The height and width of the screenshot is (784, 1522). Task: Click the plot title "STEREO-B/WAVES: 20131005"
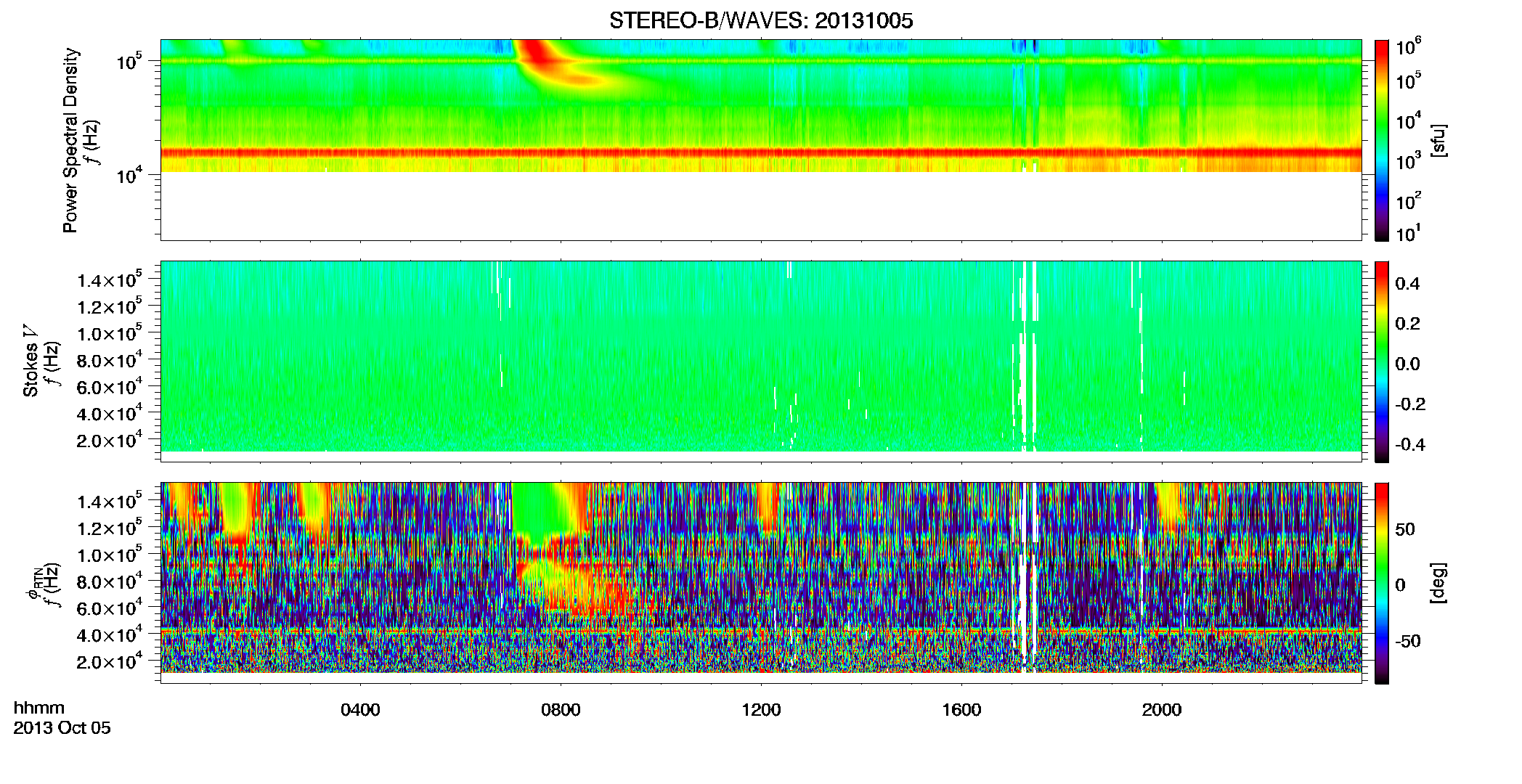pyautogui.click(x=761, y=20)
